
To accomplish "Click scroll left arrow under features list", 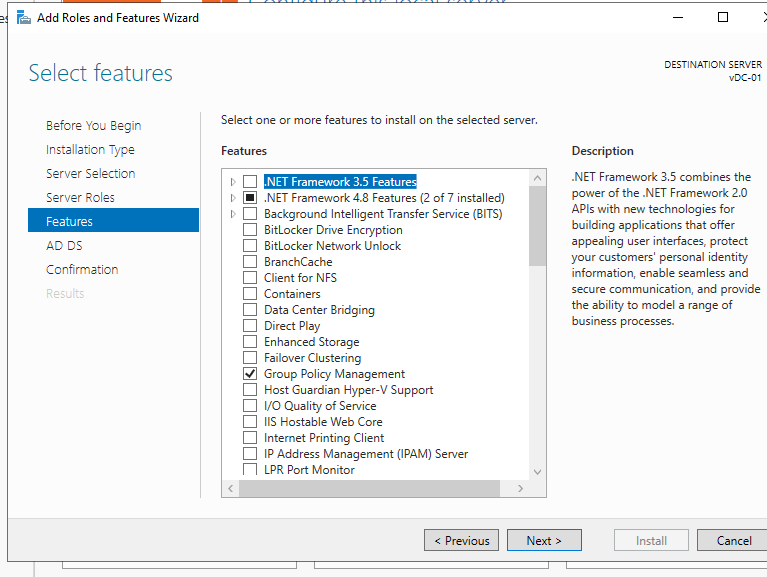I will pos(230,488).
